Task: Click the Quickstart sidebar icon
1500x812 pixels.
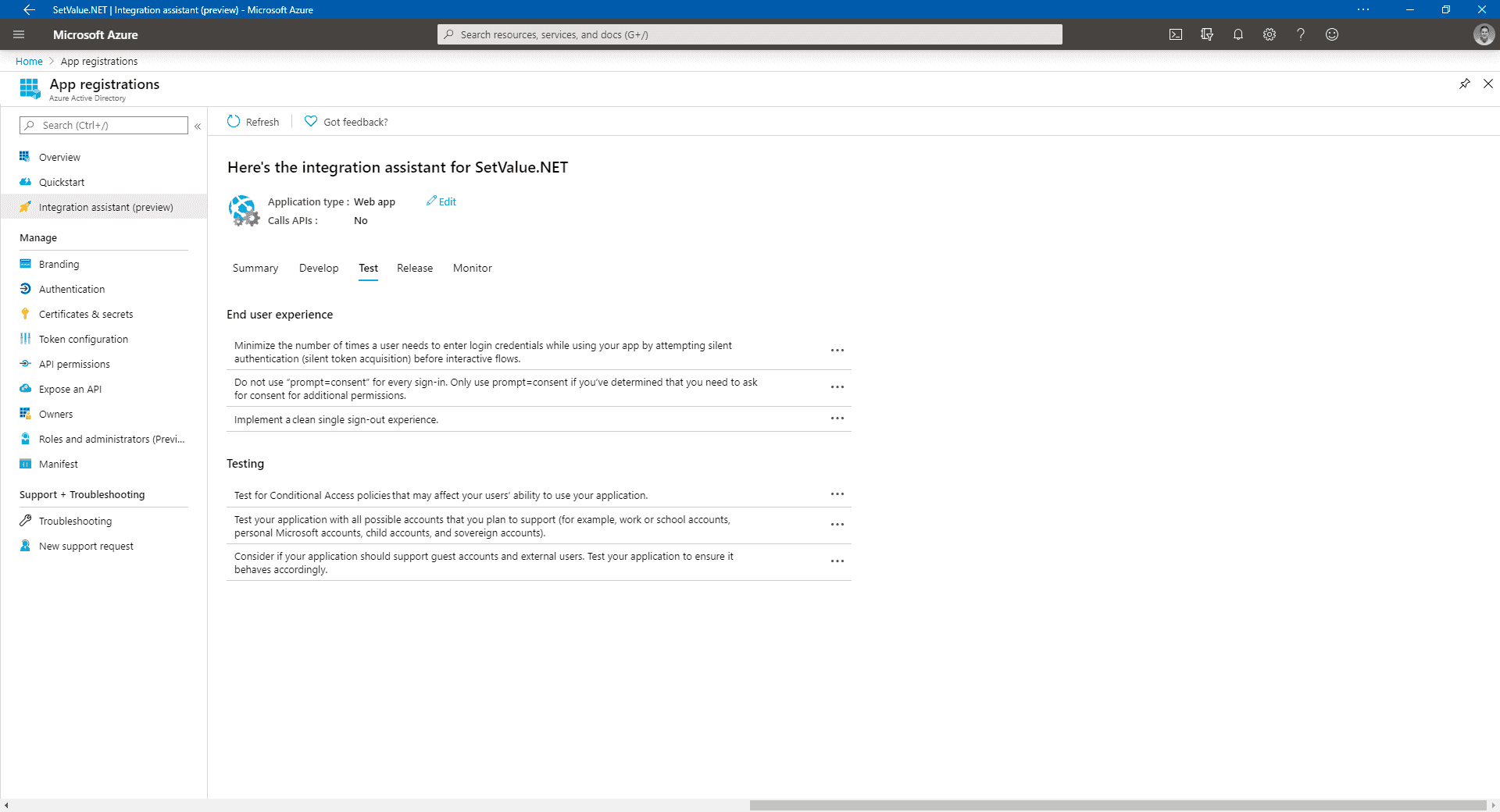Action: [x=25, y=181]
